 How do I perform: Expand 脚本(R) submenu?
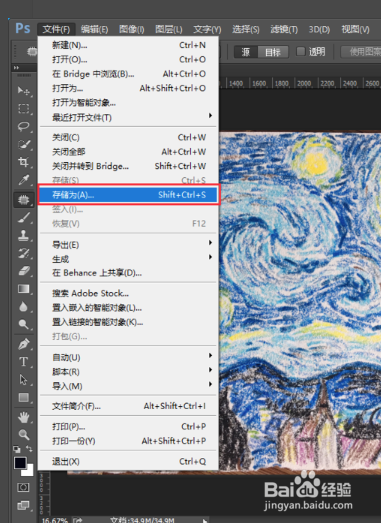[128, 372]
